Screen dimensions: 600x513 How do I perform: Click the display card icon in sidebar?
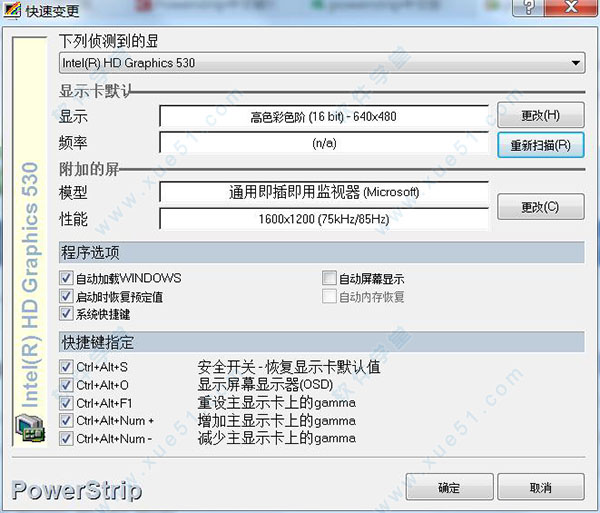(30, 428)
